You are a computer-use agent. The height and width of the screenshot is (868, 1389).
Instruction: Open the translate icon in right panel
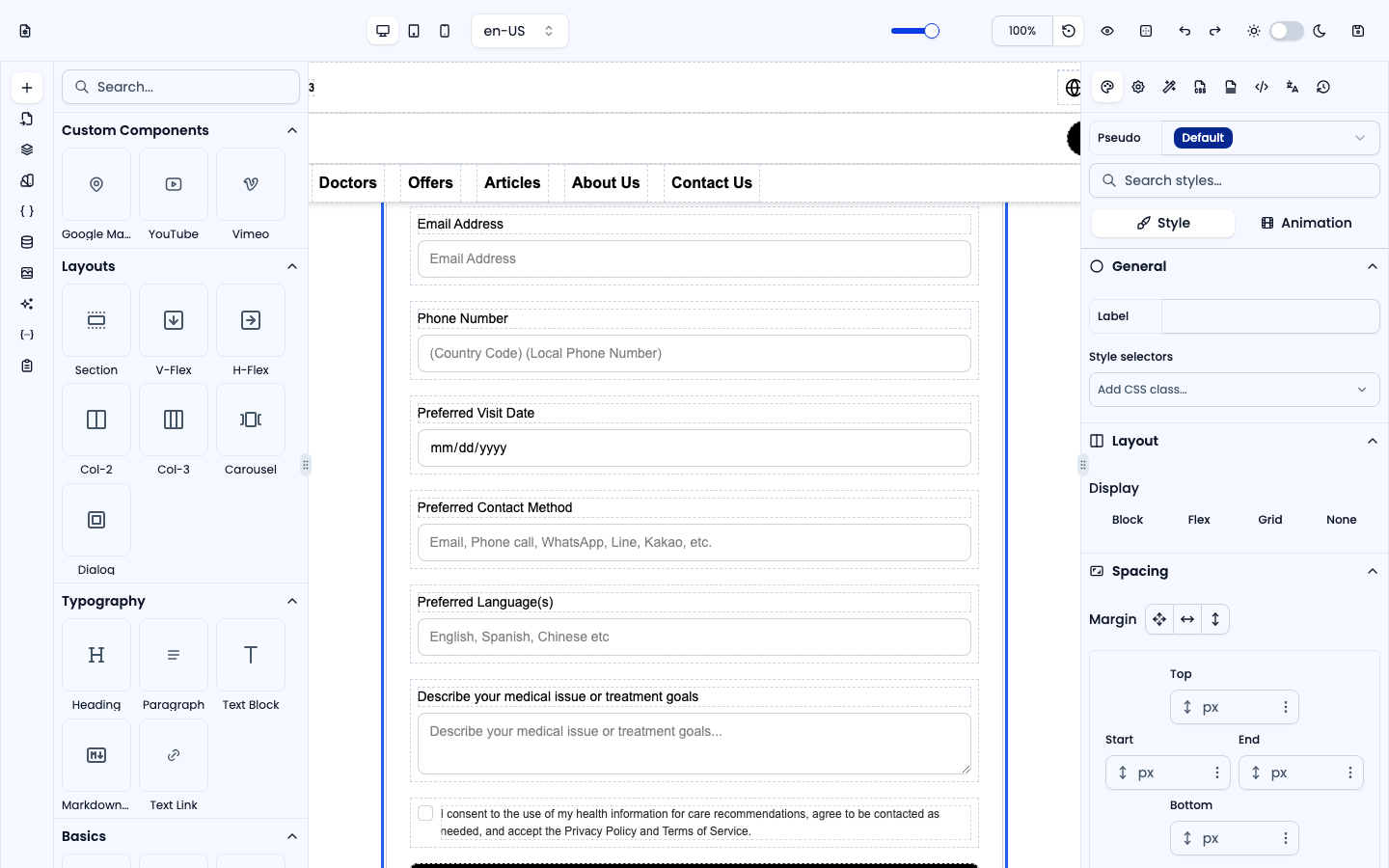pyautogui.click(x=1293, y=87)
